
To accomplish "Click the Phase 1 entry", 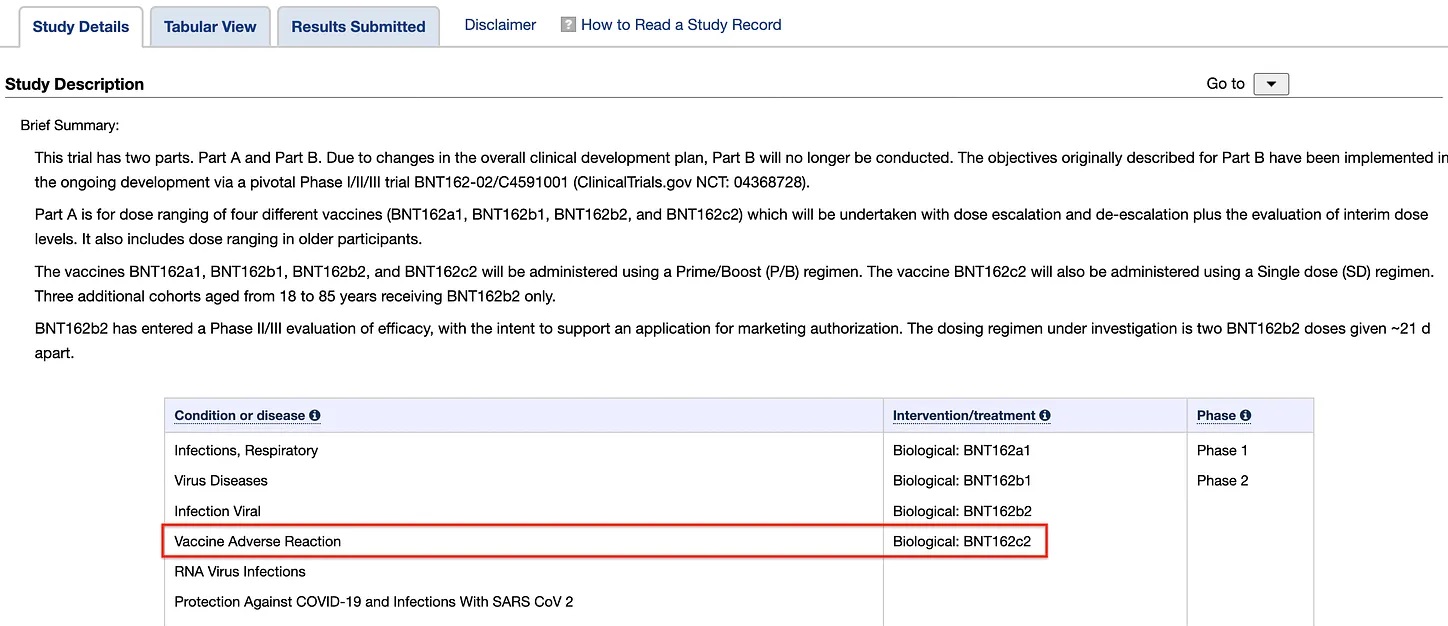I will pyautogui.click(x=1222, y=451).
